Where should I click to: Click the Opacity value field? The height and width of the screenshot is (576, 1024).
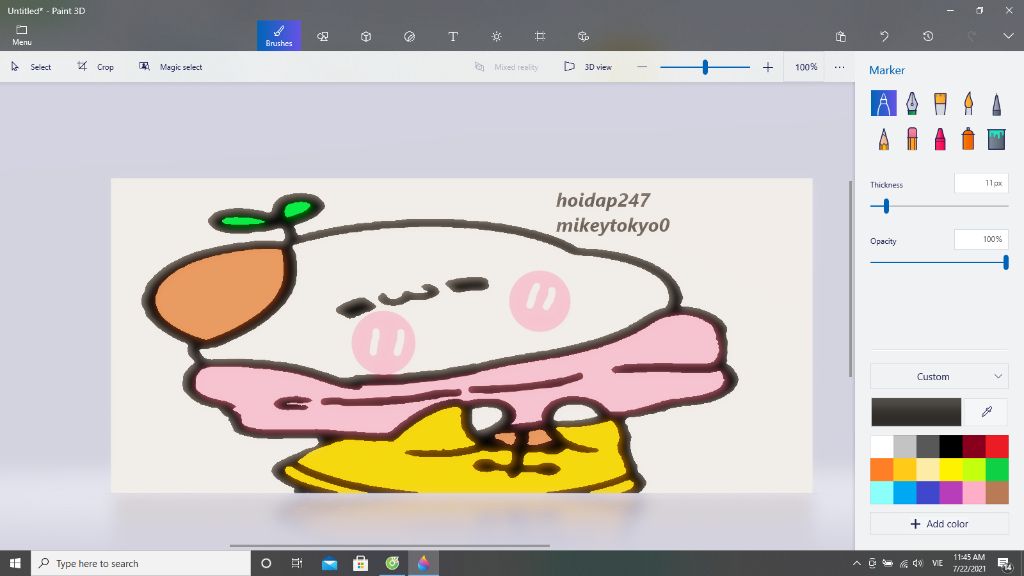[981, 240]
